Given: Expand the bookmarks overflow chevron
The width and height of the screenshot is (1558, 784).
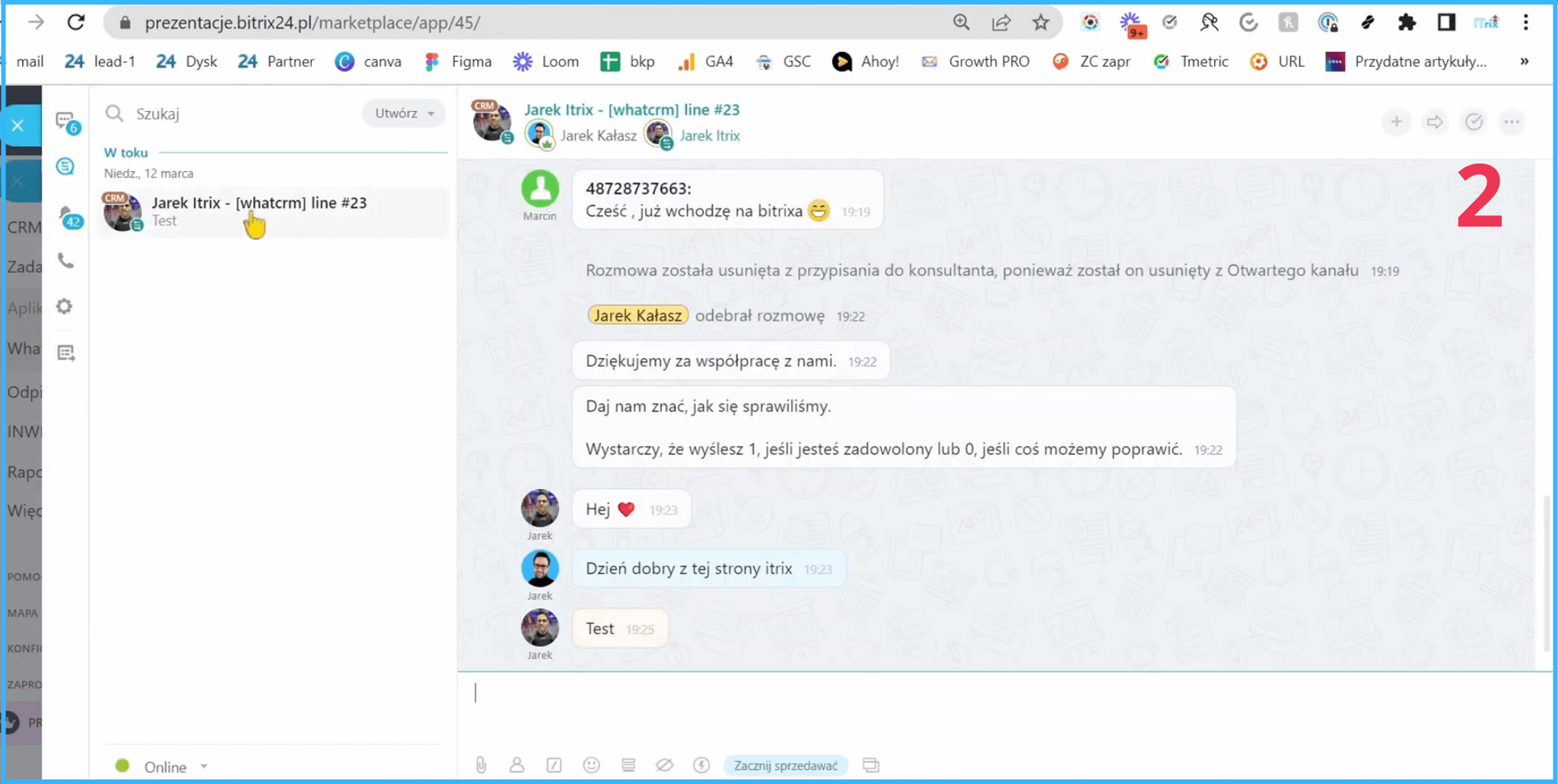Looking at the screenshot, I should click(1524, 62).
